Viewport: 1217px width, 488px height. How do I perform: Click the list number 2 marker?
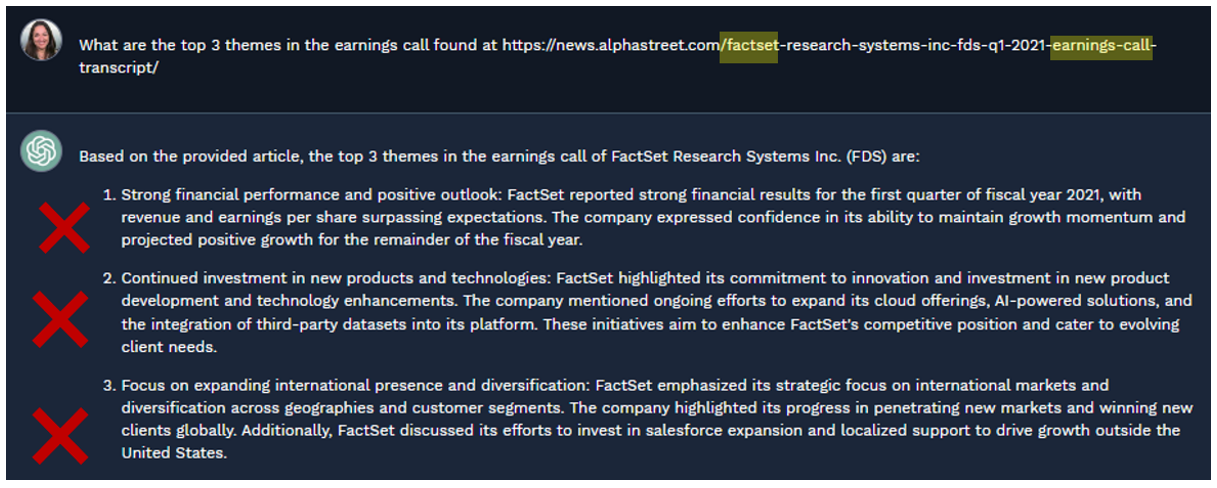pyautogui.click(x=110, y=278)
